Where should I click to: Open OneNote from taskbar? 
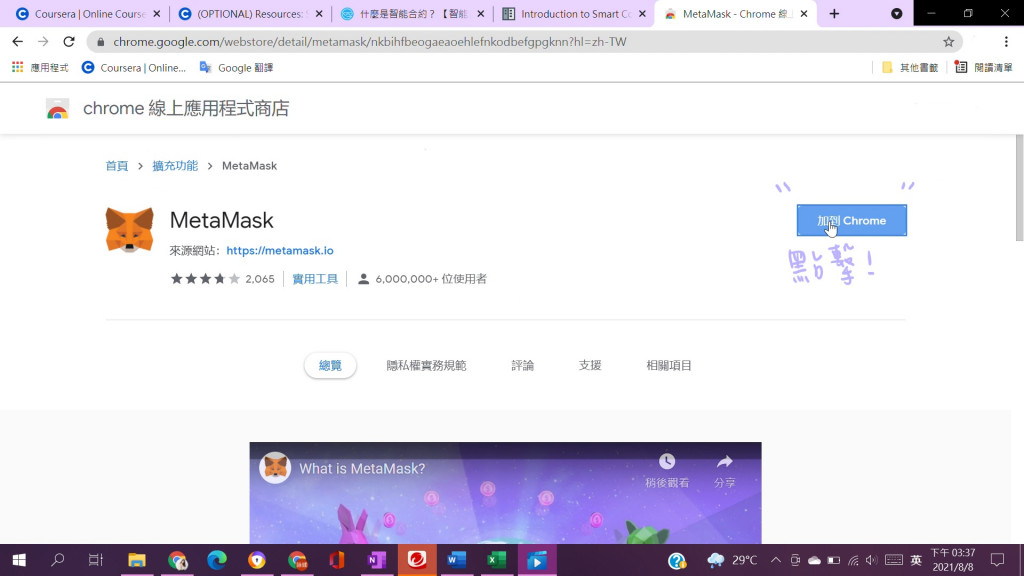pyautogui.click(x=377, y=560)
